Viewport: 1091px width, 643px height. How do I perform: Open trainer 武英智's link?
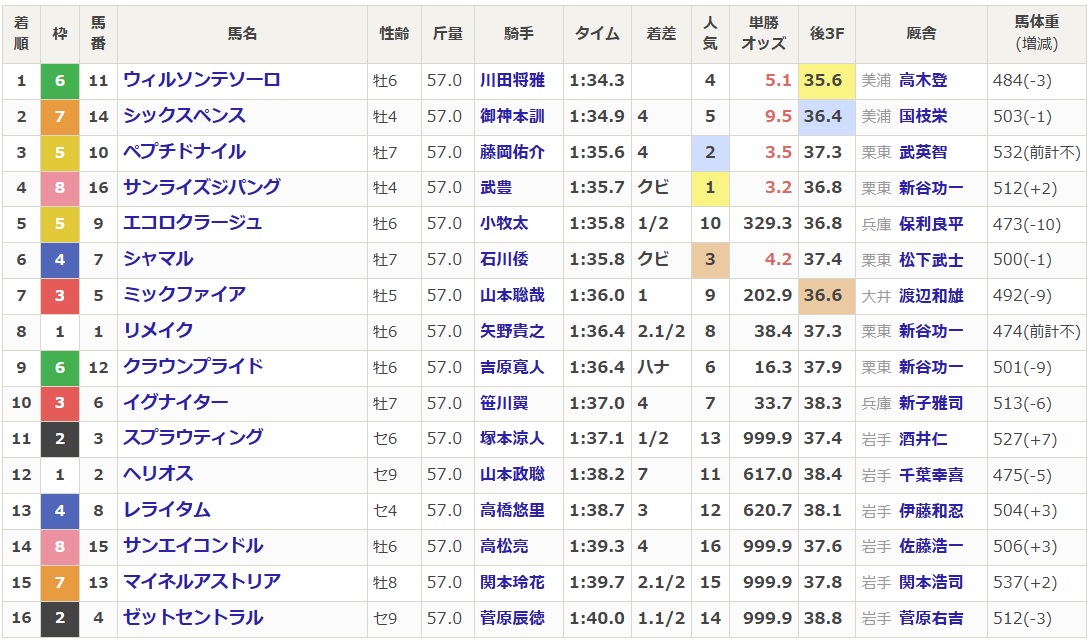pyautogui.click(x=922, y=152)
